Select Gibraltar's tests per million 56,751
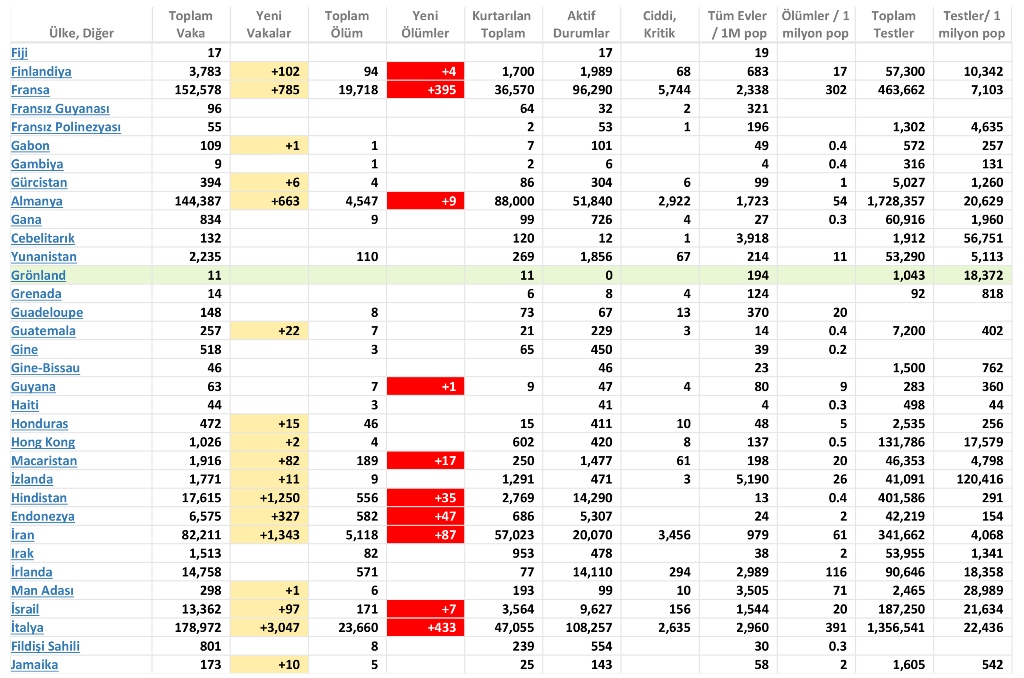The image size is (1024, 678). [972, 238]
